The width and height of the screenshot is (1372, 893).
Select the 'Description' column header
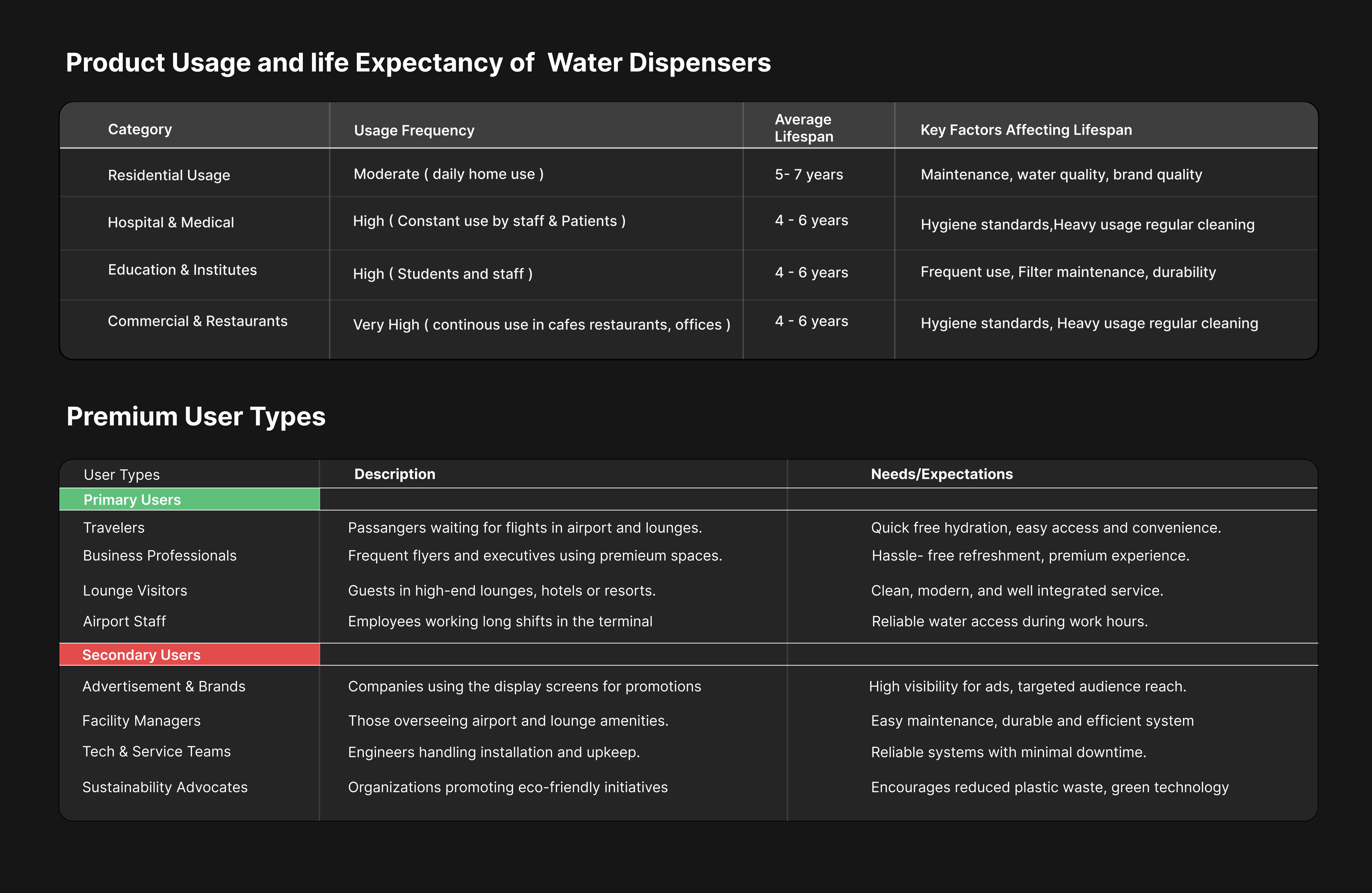point(394,474)
